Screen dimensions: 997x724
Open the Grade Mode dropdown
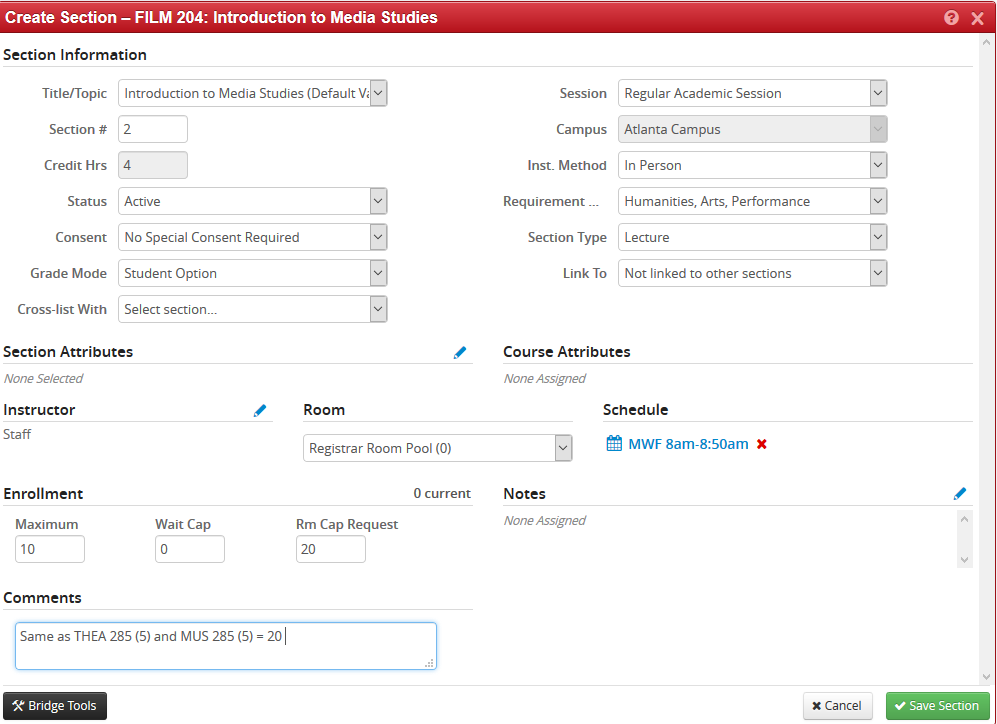[x=252, y=273]
